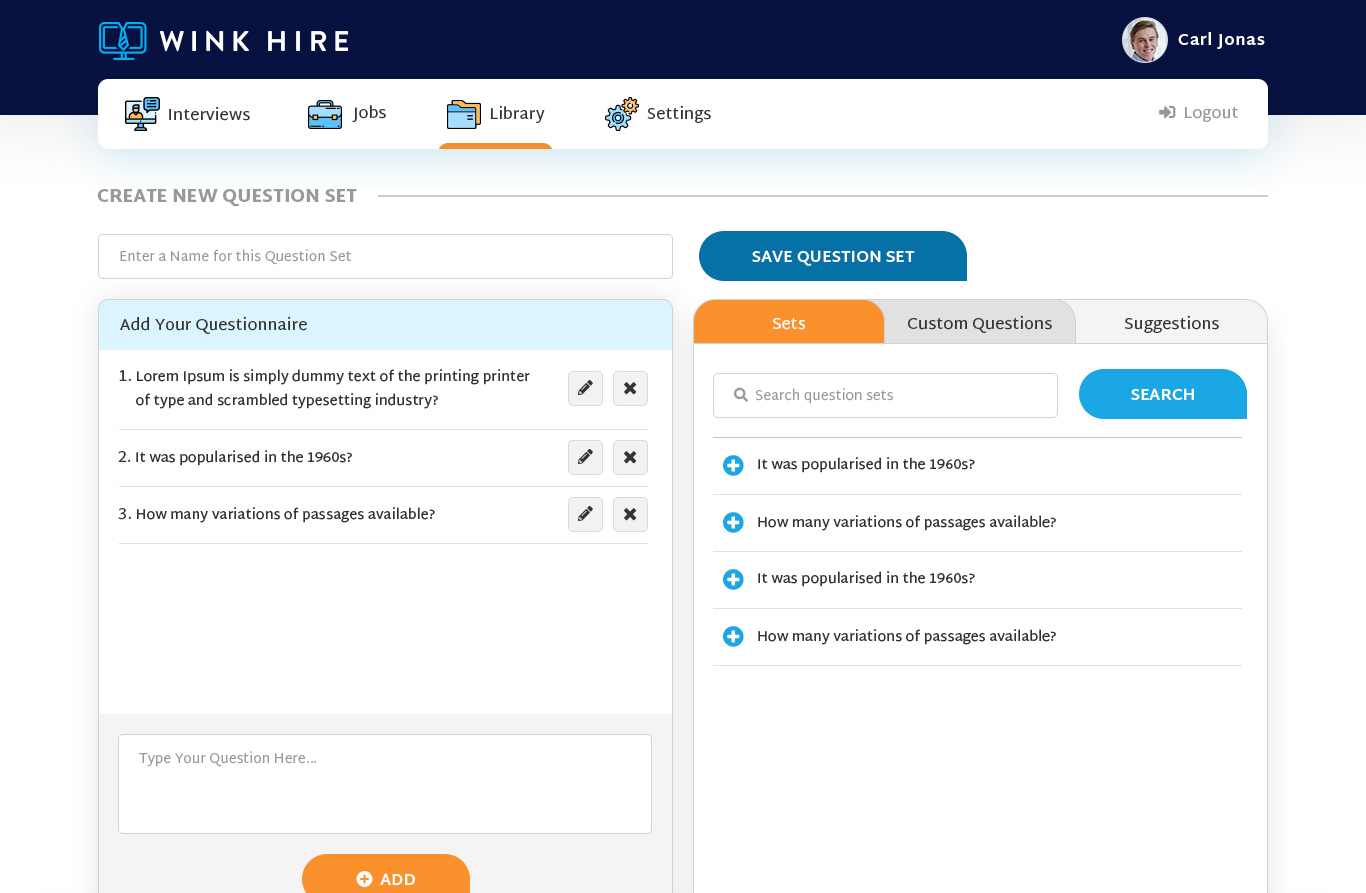Select the Suggestions tab

coord(1171,323)
